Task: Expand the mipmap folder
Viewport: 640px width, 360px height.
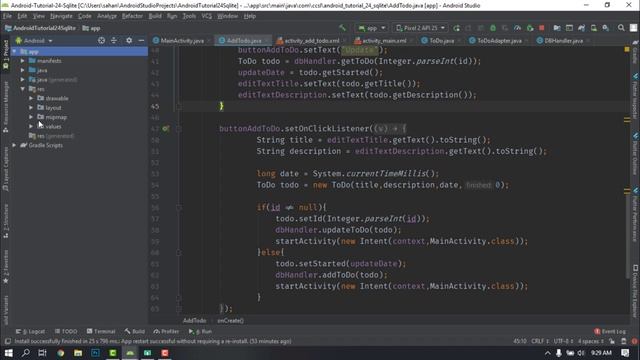Action: point(31,117)
